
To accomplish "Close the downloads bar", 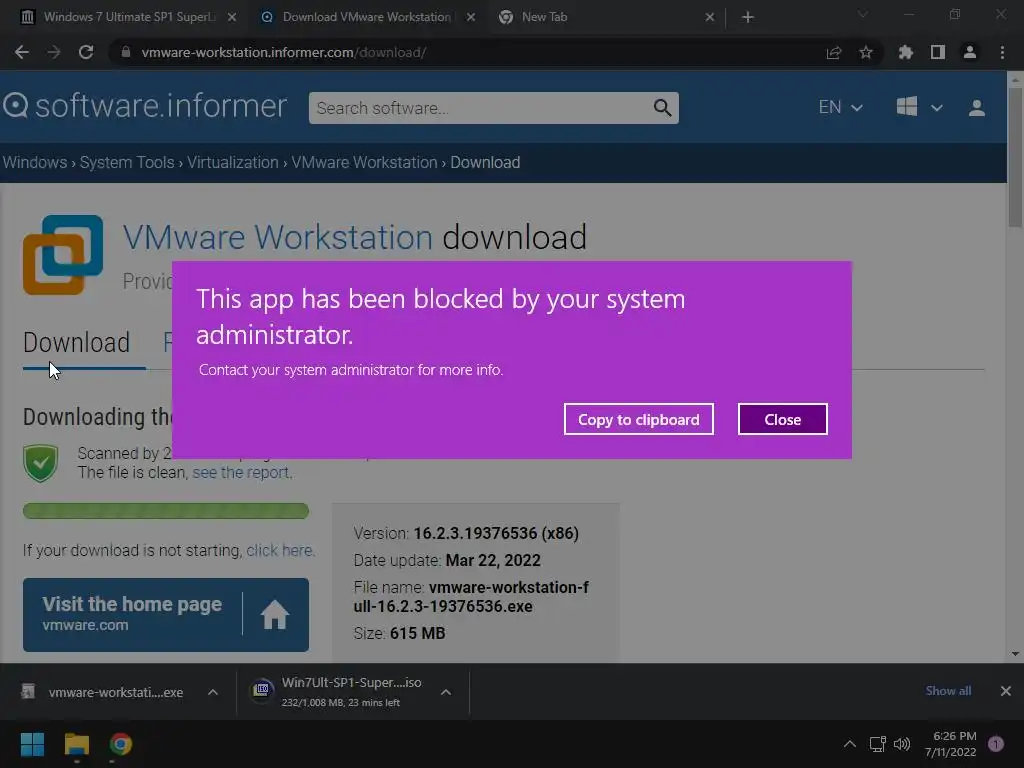I will click(x=1006, y=691).
